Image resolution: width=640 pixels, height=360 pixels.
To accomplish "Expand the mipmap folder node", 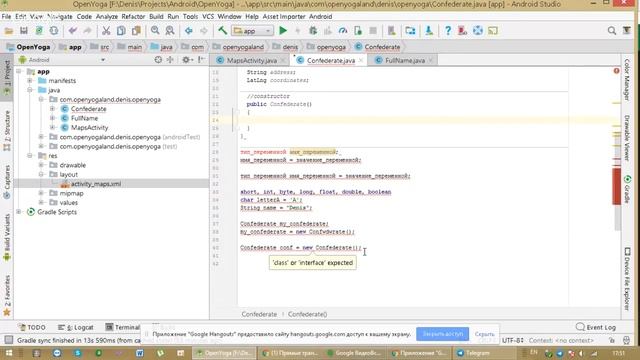I will pos(41,193).
